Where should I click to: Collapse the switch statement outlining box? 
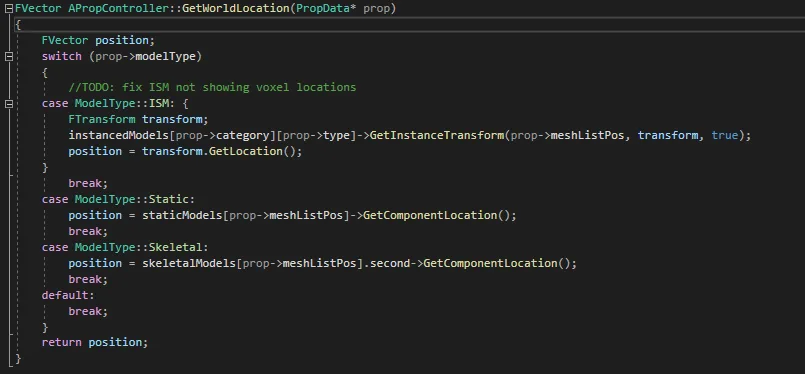tap(9, 57)
